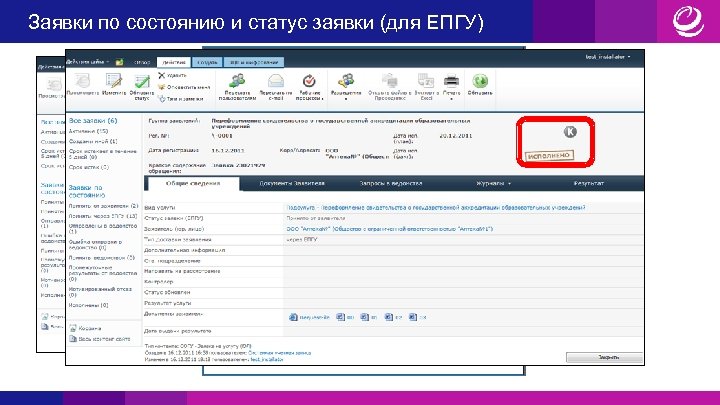Open the Результат tab

click(589, 183)
